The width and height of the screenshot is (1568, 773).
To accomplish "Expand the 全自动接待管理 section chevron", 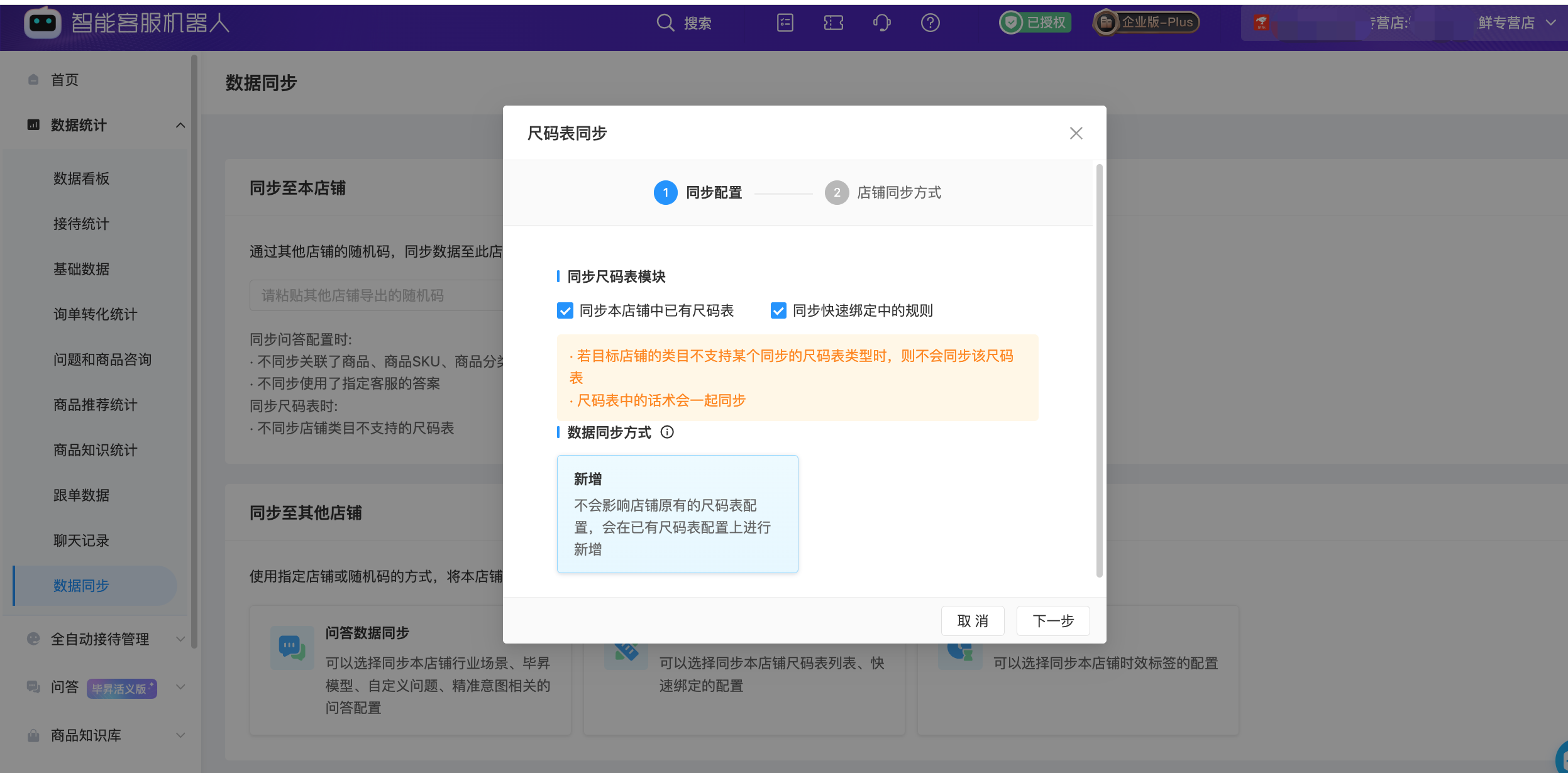I will pos(180,639).
